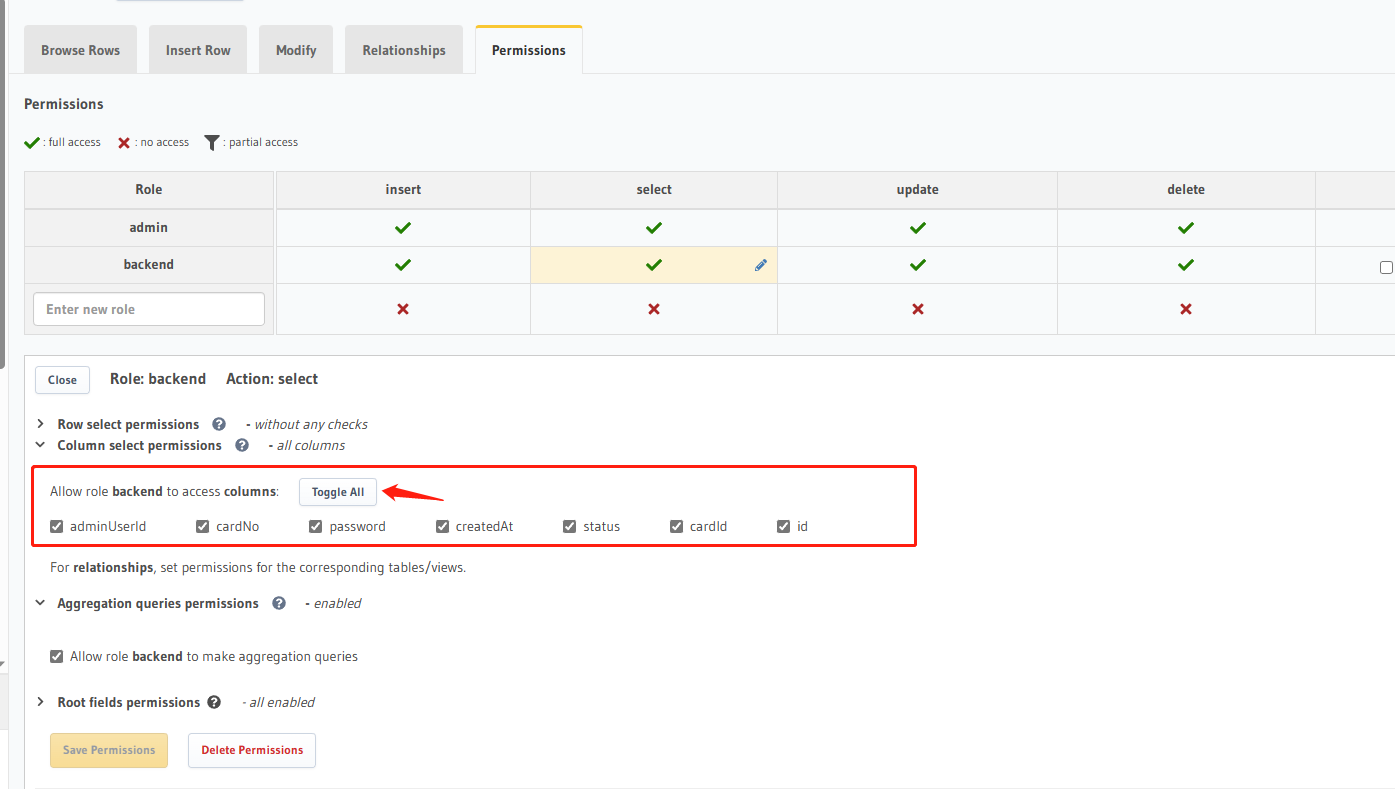Click the Enter new role input field

click(x=148, y=309)
